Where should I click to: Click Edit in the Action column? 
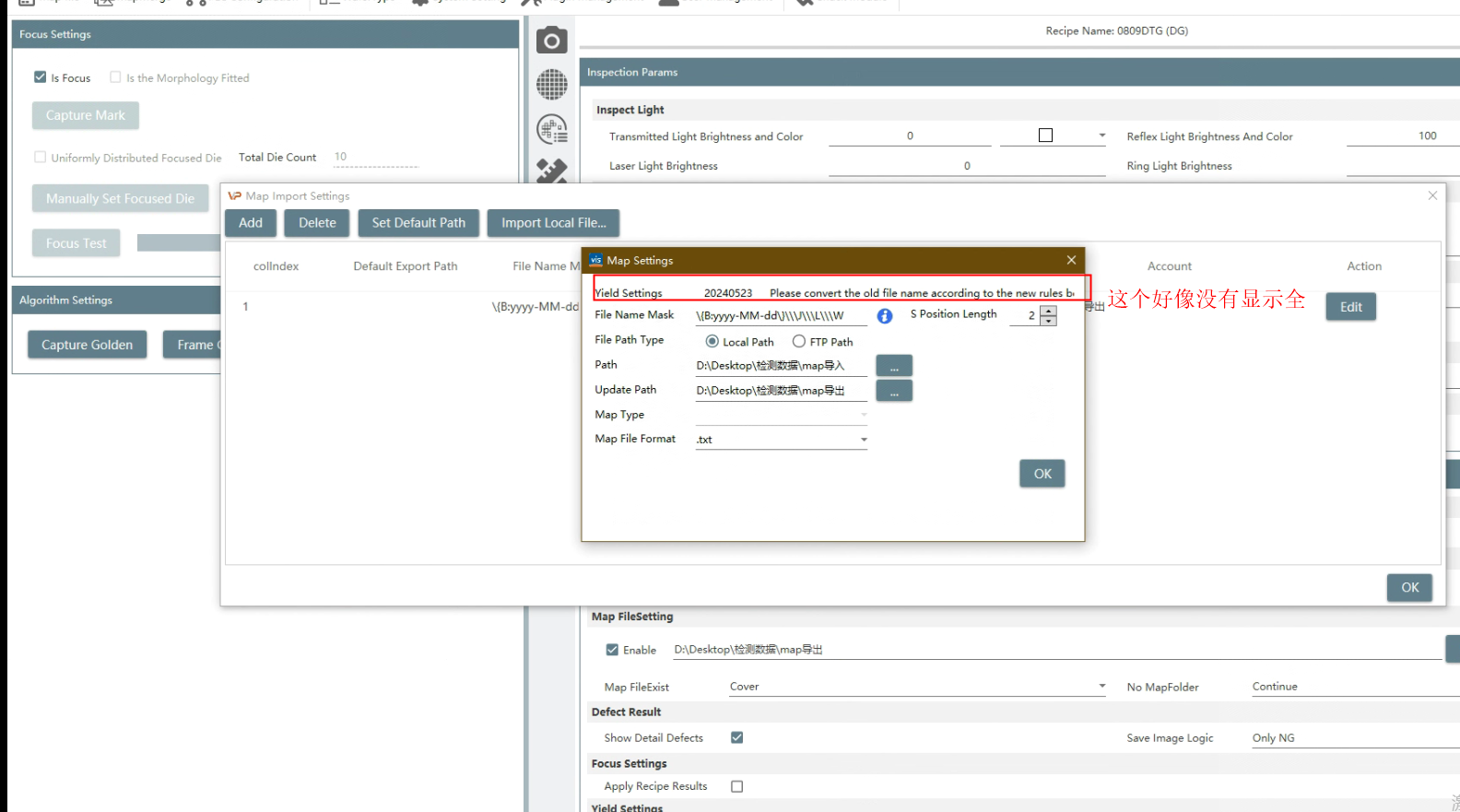click(1350, 307)
